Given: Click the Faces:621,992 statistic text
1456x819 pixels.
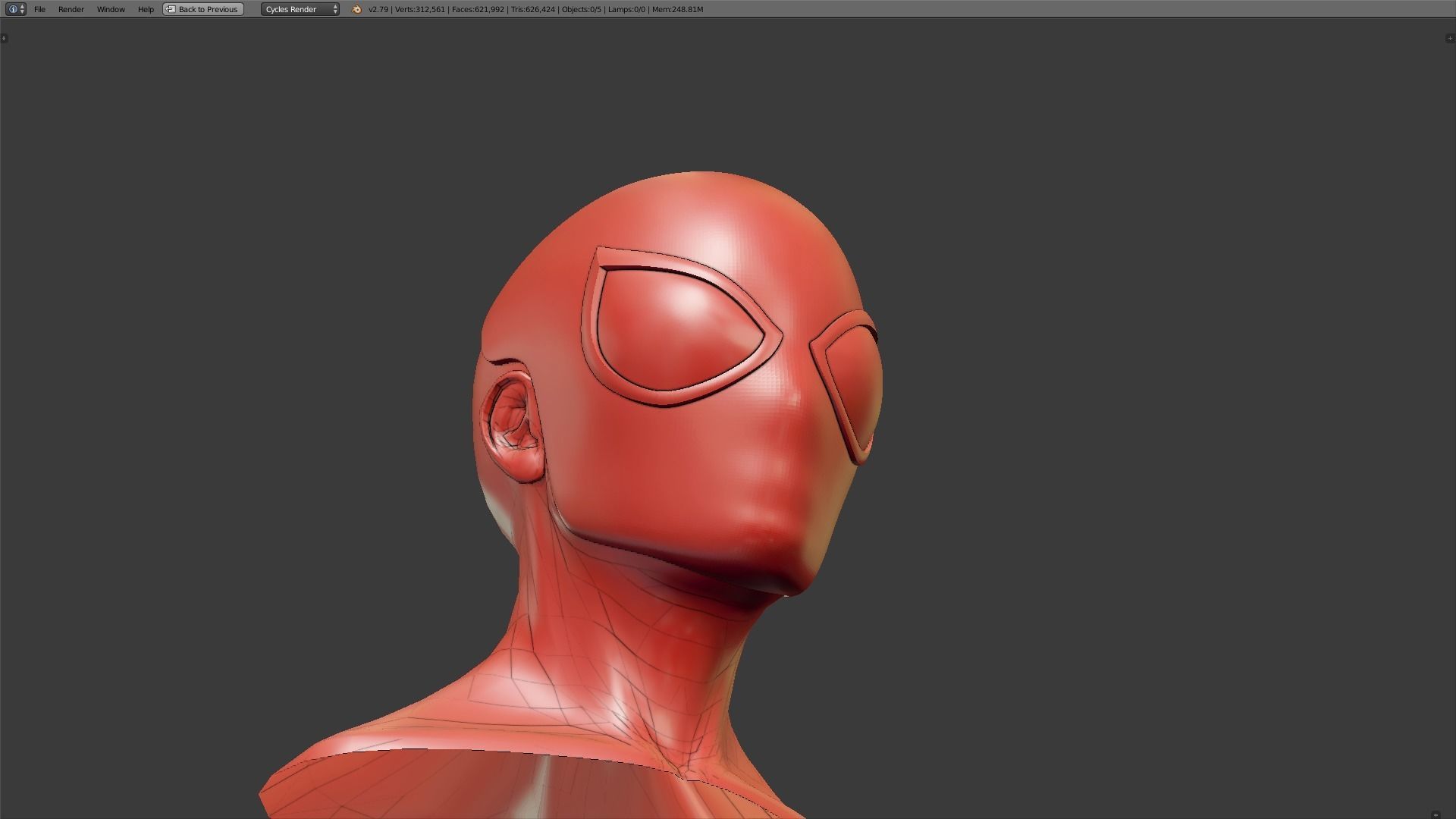Looking at the screenshot, I should 478,9.
